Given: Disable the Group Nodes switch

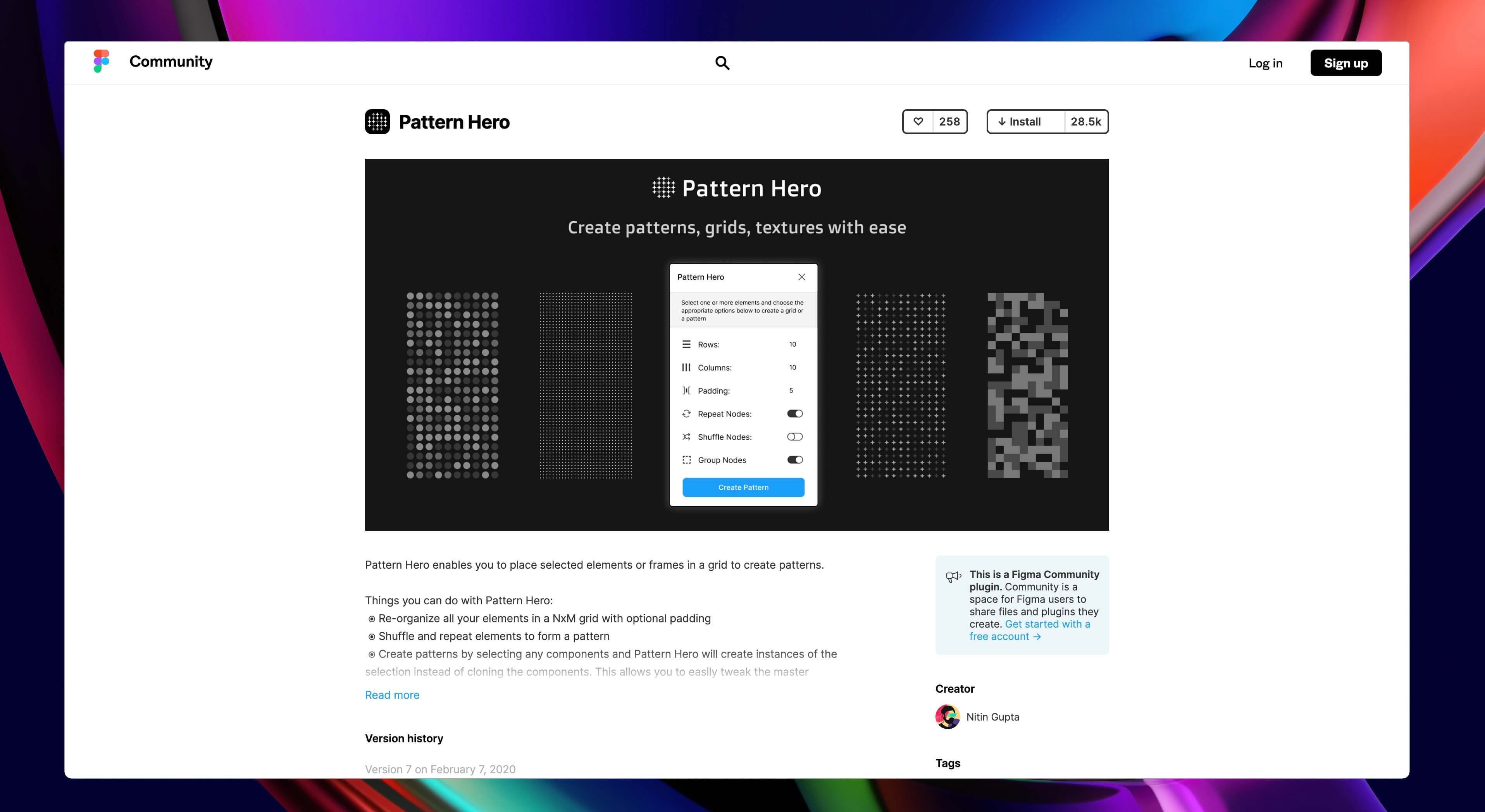Looking at the screenshot, I should (x=795, y=460).
